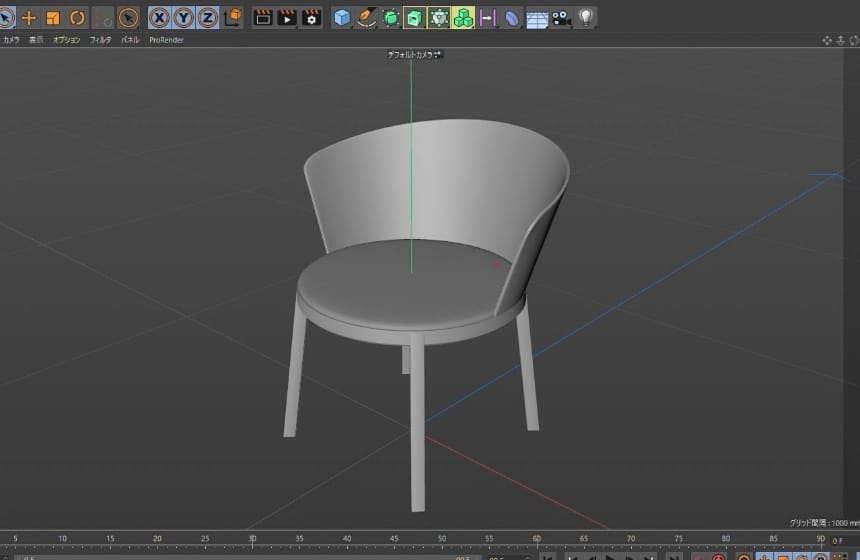Select the Rotate tool

[x=77, y=18]
